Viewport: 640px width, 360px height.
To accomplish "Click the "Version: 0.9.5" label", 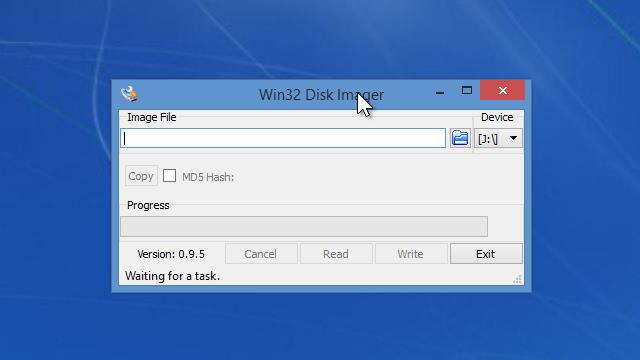I will point(171,254).
